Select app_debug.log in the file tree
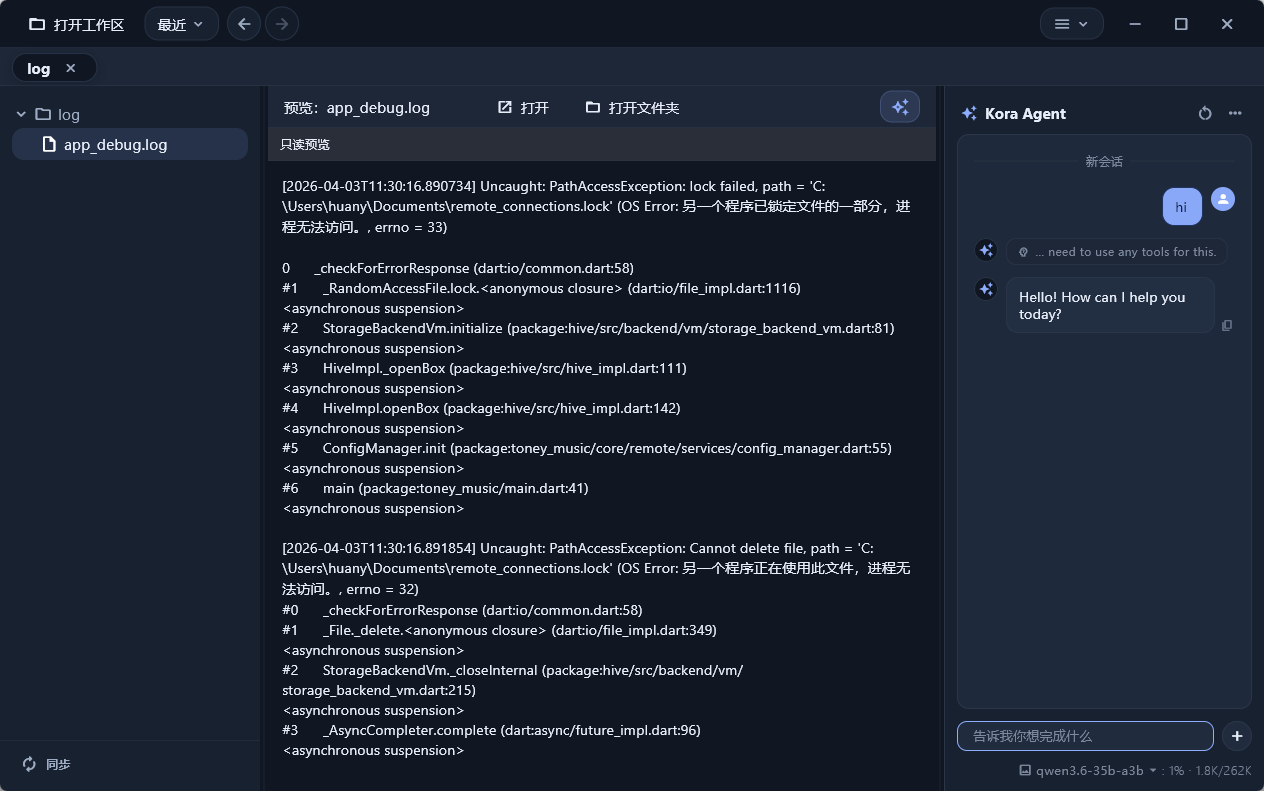Viewport: 1264px width, 791px height. click(x=130, y=144)
